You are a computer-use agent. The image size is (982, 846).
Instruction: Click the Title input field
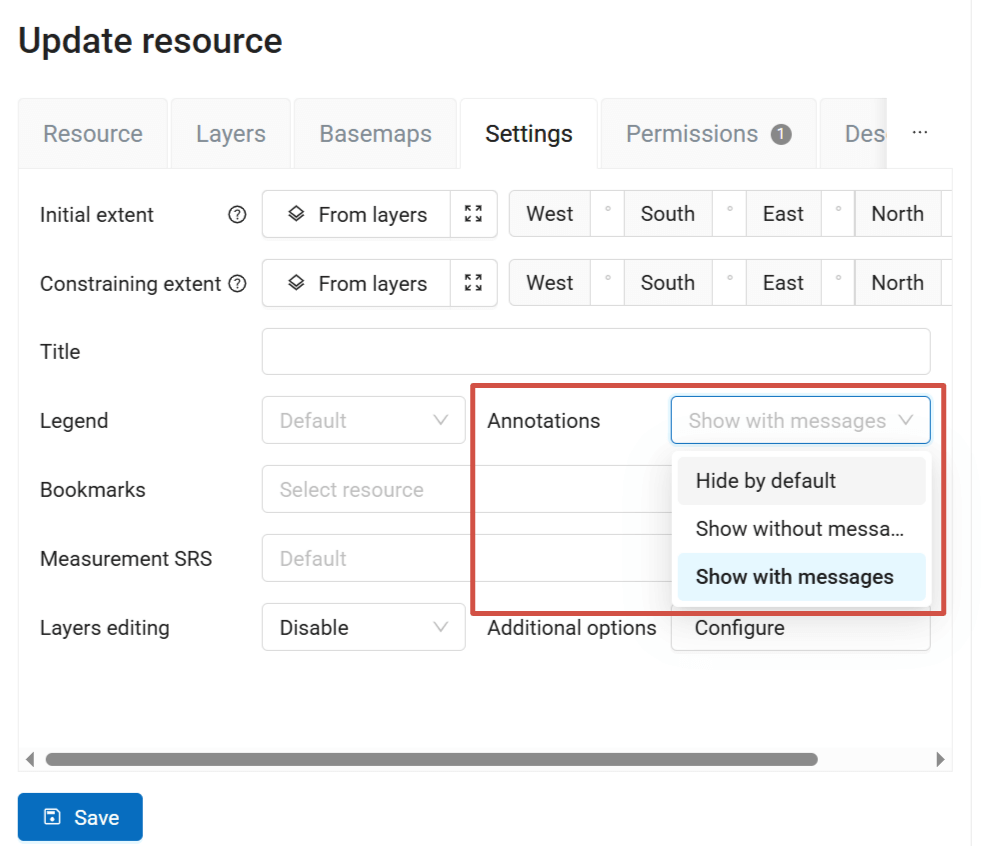(x=595, y=352)
